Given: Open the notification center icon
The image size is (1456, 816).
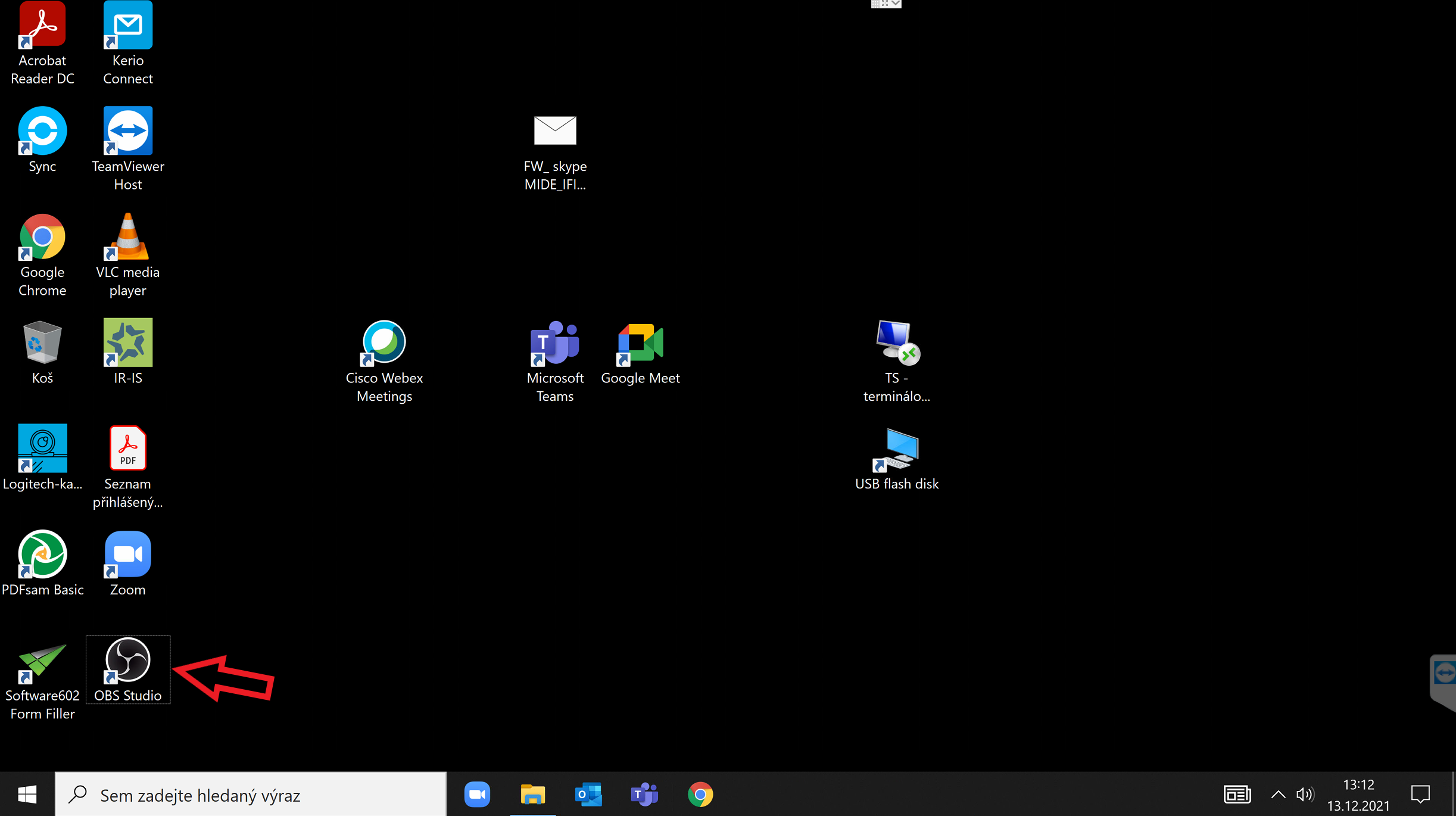Looking at the screenshot, I should coord(1420,794).
